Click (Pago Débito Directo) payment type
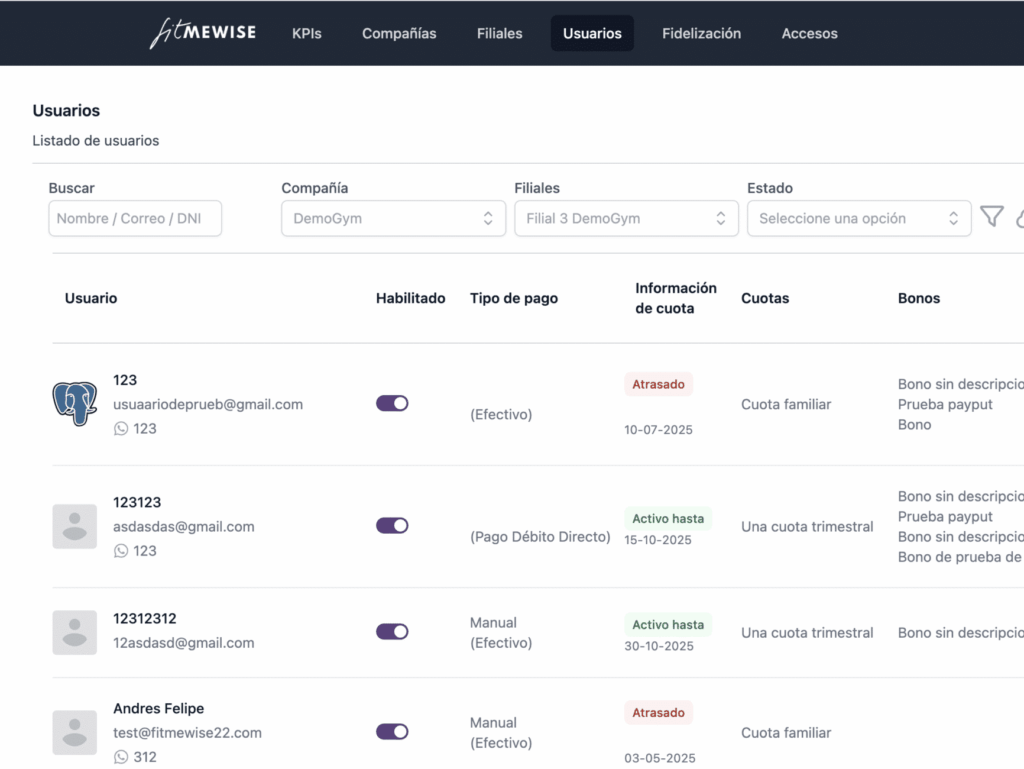1024x769 pixels. point(540,537)
